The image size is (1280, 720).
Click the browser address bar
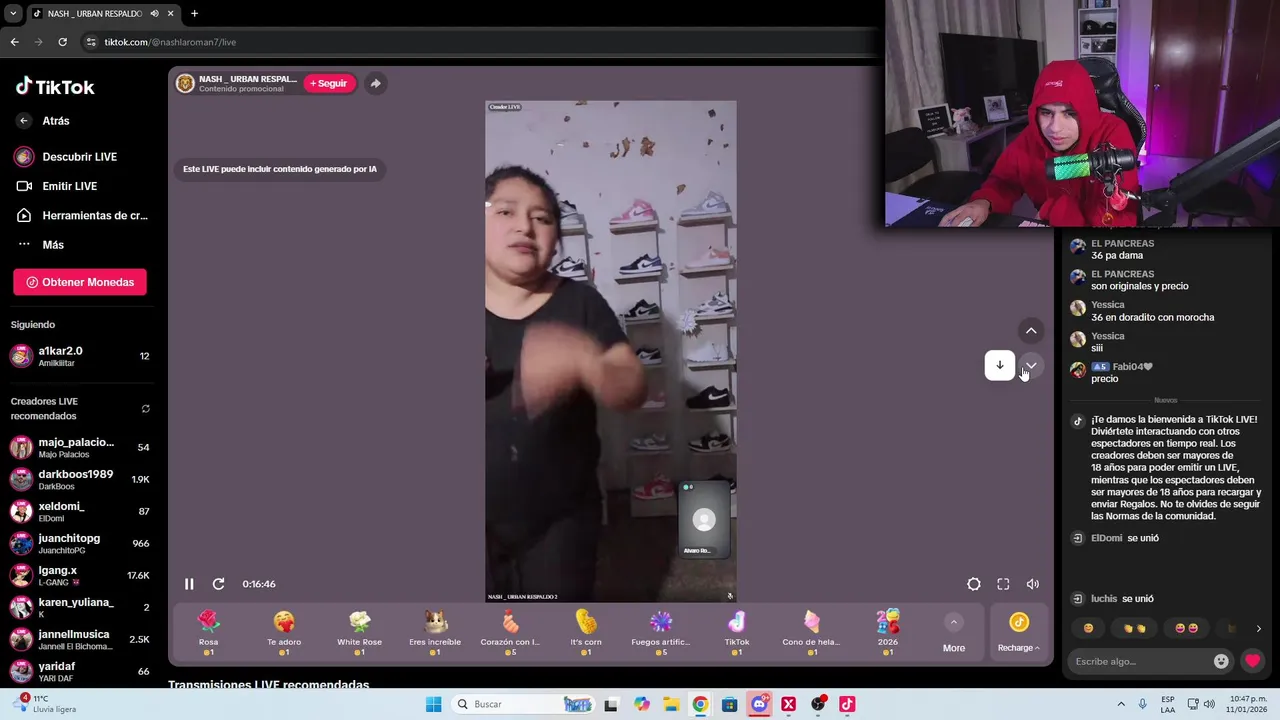pyautogui.click(x=480, y=42)
